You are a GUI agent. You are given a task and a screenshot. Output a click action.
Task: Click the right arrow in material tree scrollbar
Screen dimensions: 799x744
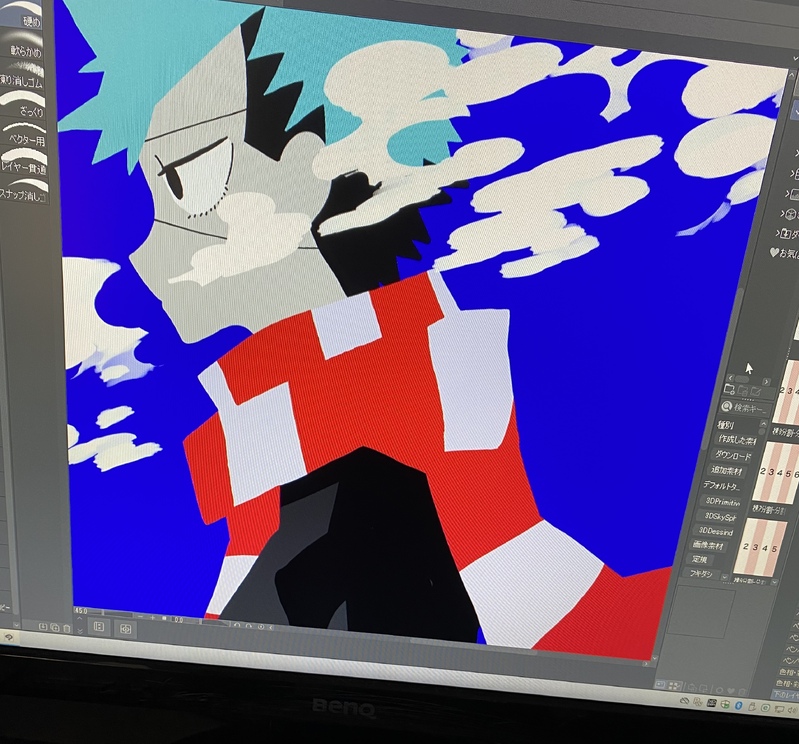[766, 382]
